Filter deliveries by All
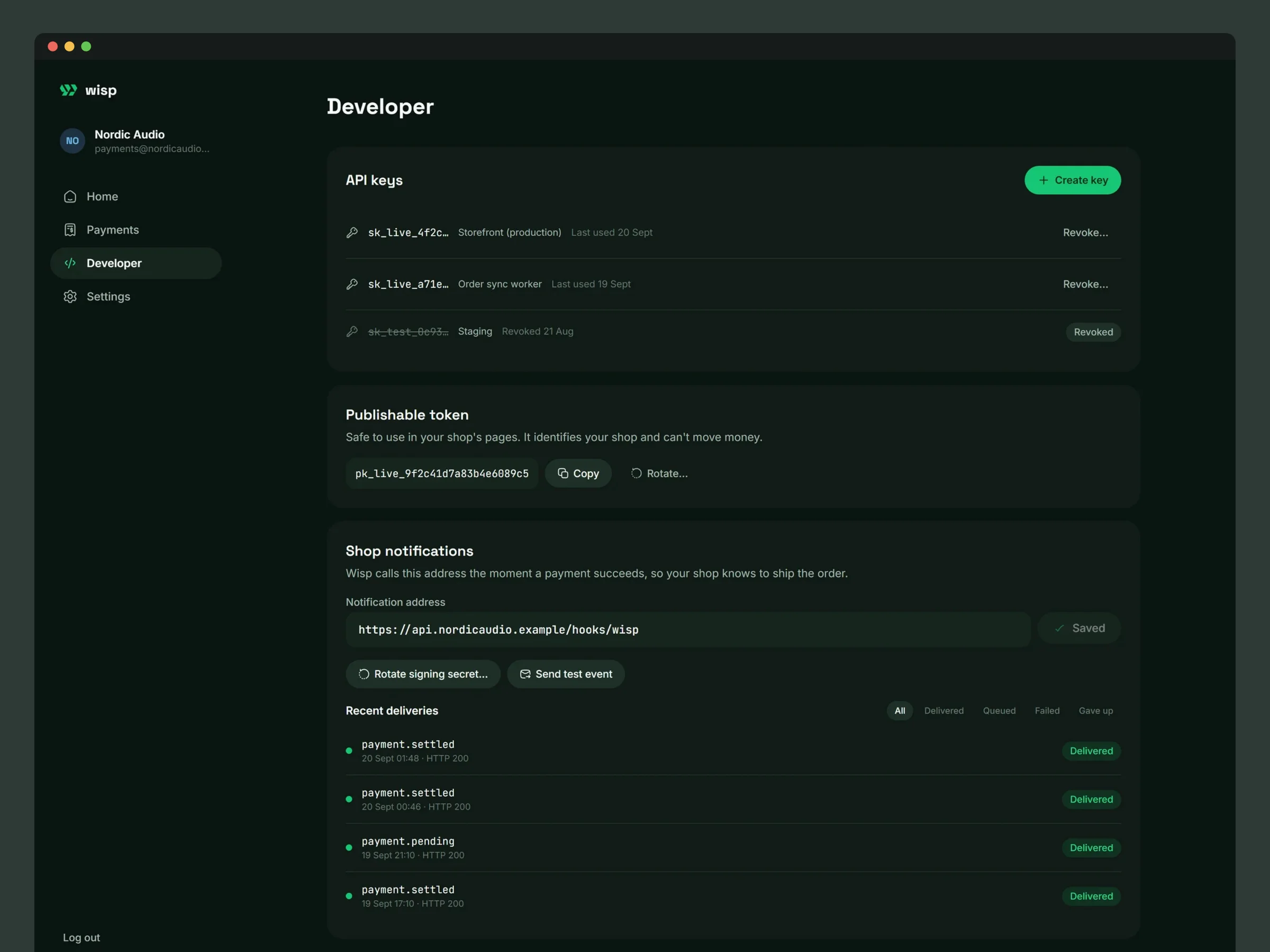Screen dimensions: 1270x952 pyautogui.click(x=900, y=711)
